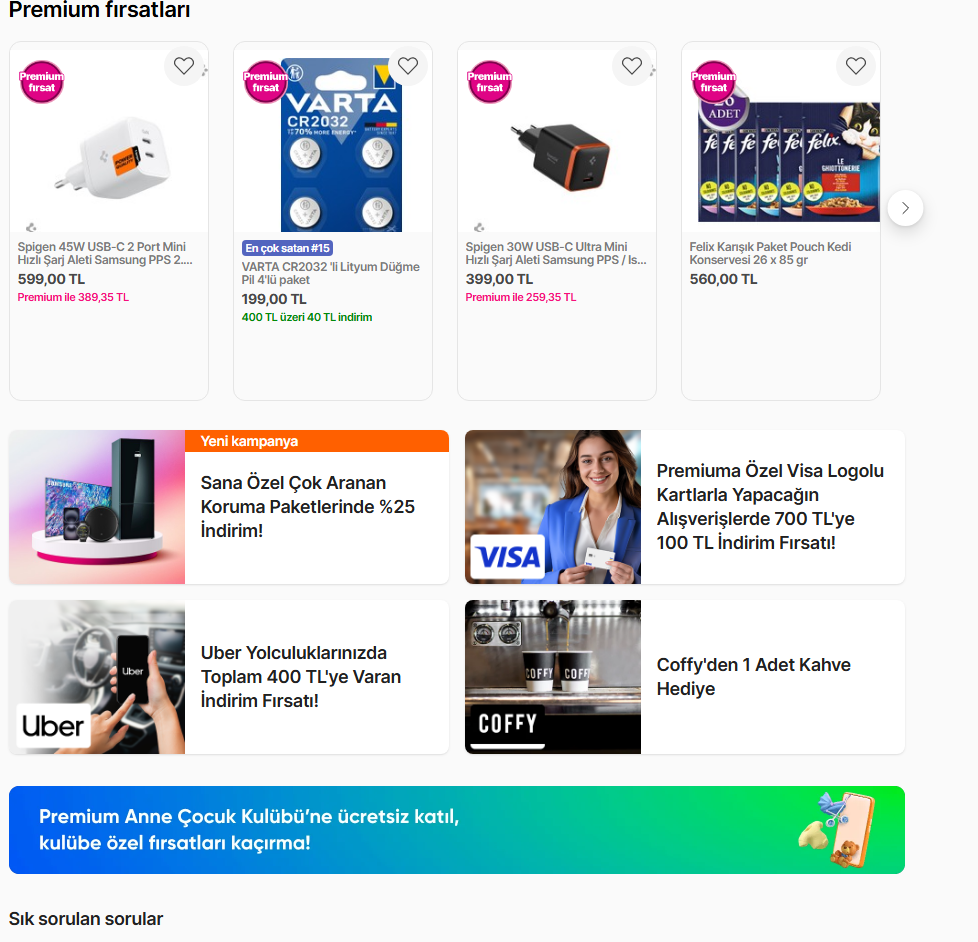Viewport: 978px width, 942px height.
Task: Show next products with carousel arrow
Action: point(905,208)
